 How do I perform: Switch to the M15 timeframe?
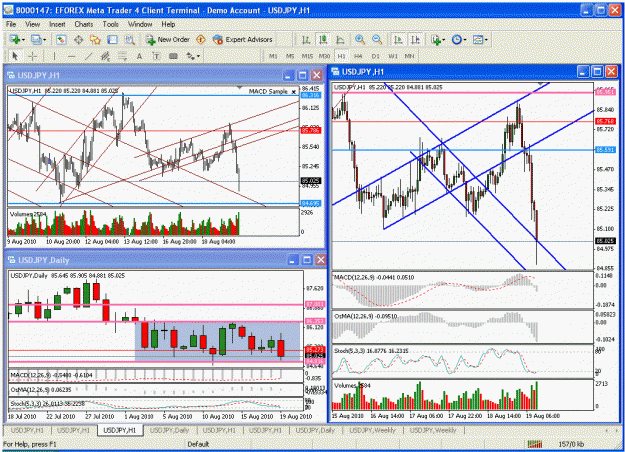[x=307, y=56]
